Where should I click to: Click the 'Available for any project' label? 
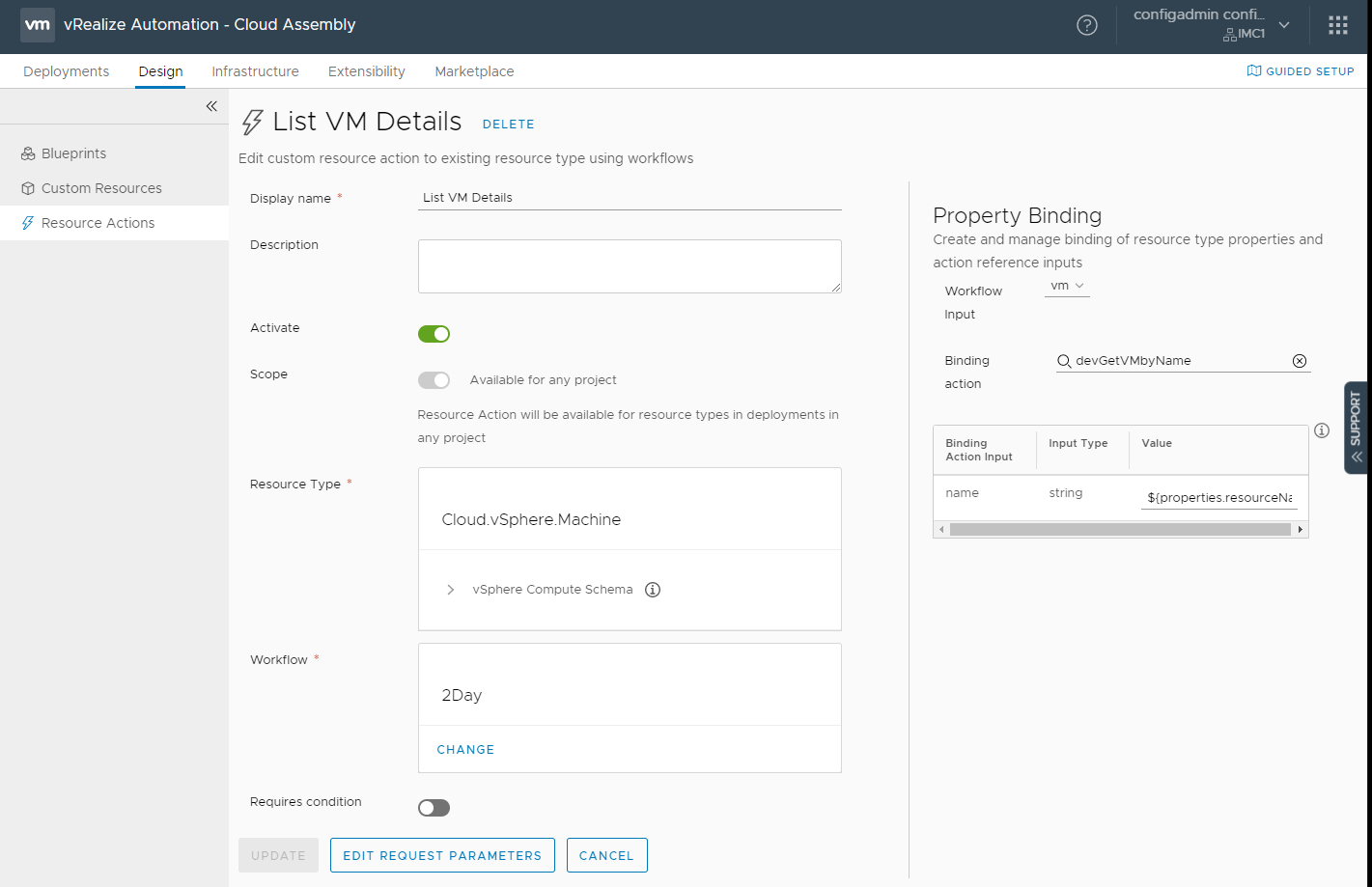pos(543,380)
